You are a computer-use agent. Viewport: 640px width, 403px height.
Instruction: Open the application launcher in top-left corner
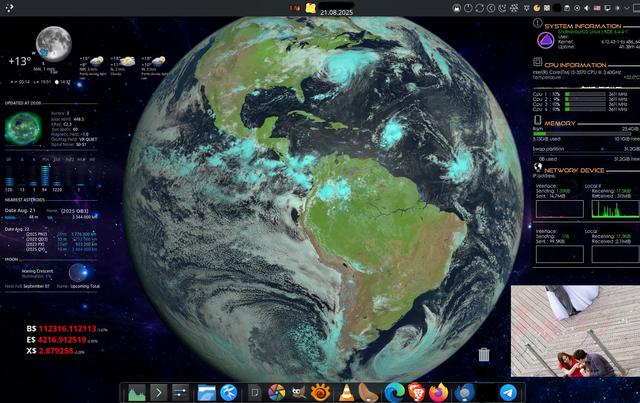click(x=9, y=8)
